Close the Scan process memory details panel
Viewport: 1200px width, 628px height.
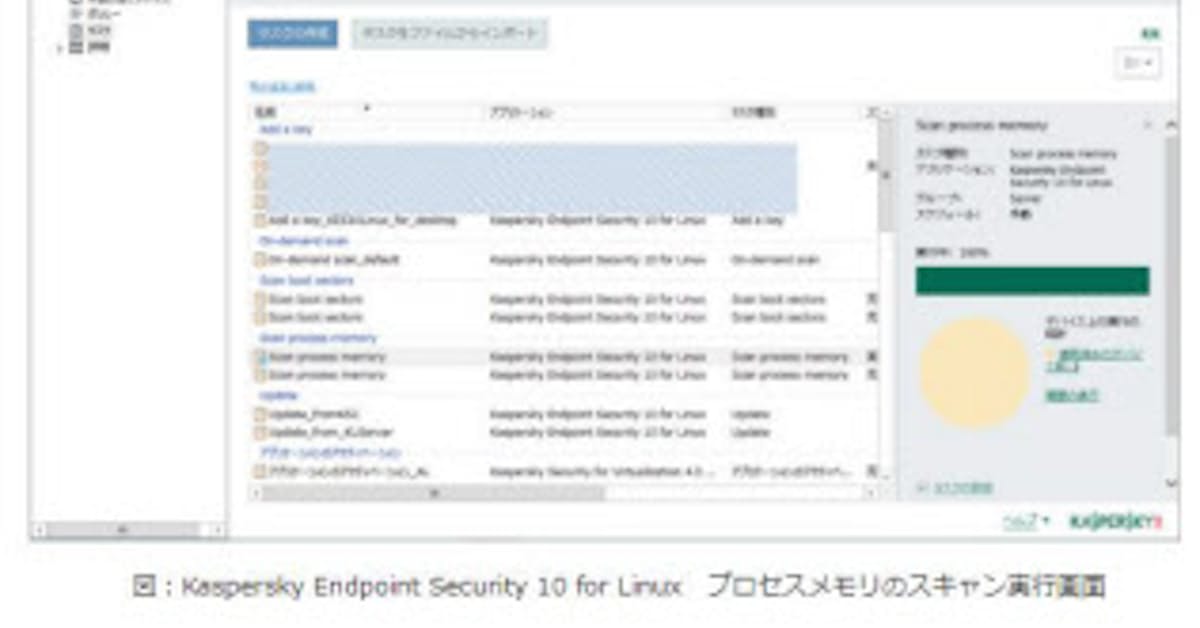[x=1148, y=125]
